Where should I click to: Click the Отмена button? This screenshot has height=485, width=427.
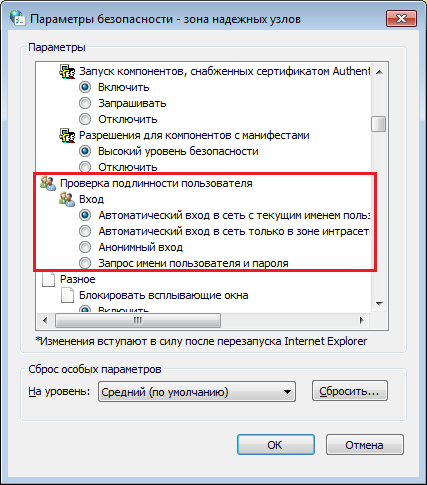[x=365, y=445]
